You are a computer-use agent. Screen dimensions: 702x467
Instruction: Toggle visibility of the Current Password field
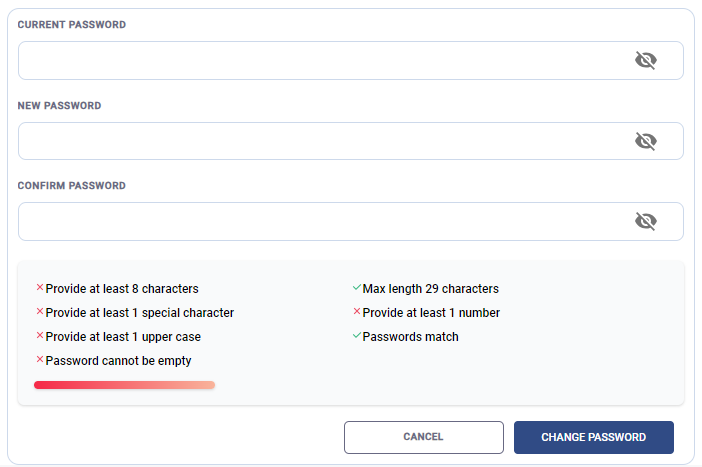coord(646,60)
